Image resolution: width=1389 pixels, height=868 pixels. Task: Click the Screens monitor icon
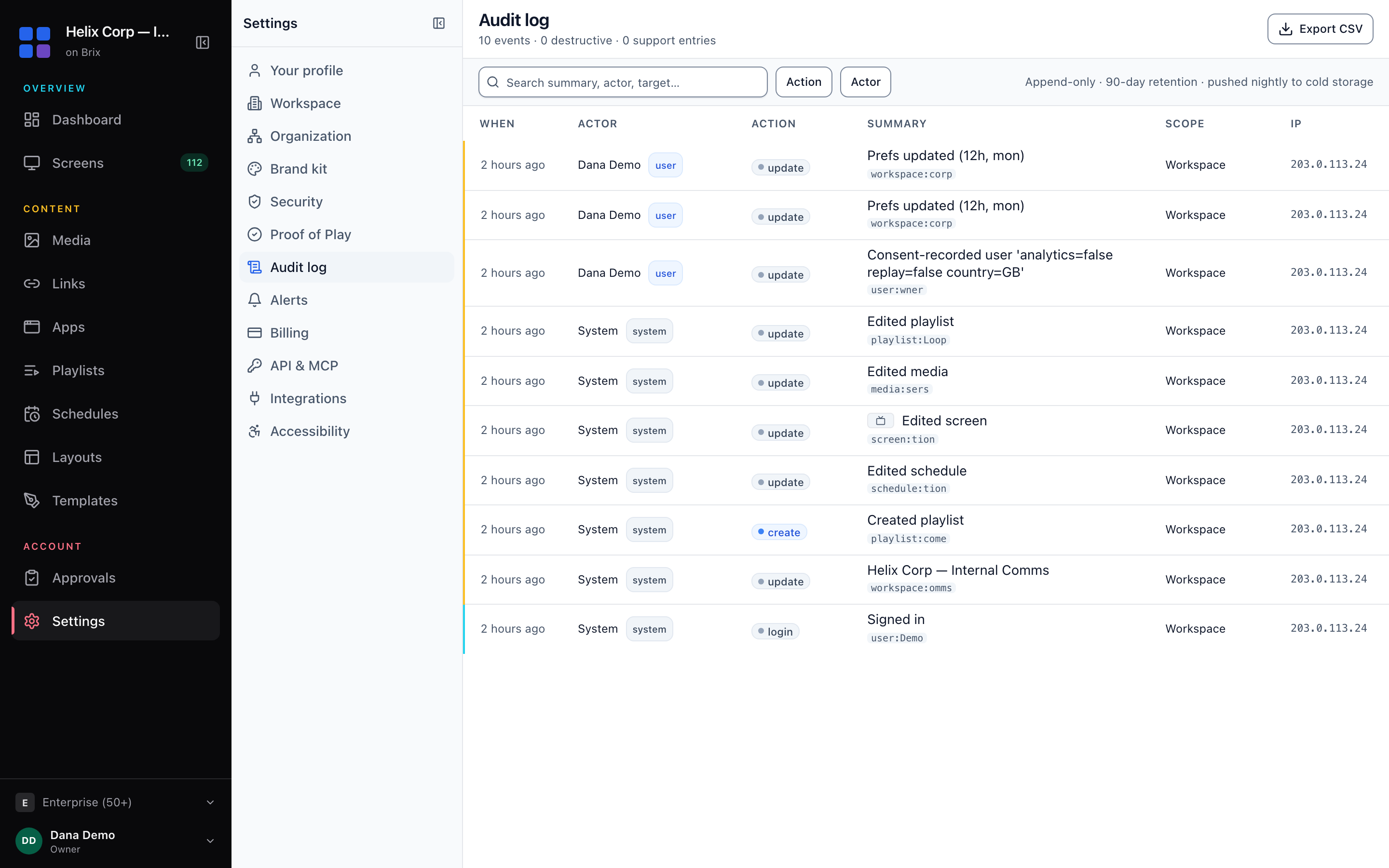click(x=31, y=163)
